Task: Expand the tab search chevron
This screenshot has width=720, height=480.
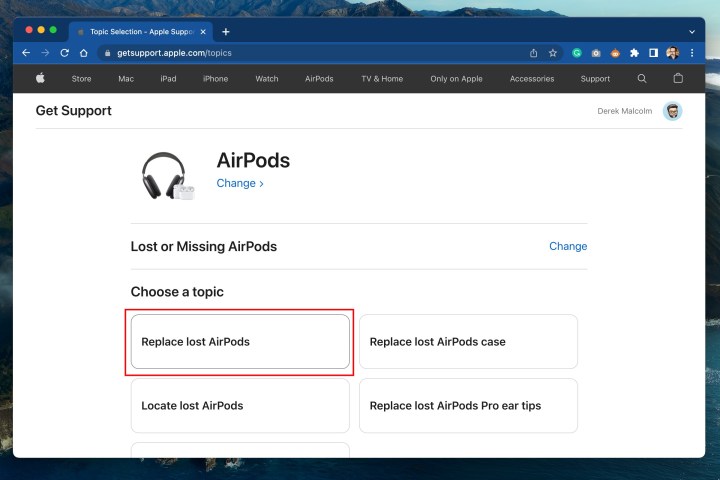Action: (x=692, y=32)
